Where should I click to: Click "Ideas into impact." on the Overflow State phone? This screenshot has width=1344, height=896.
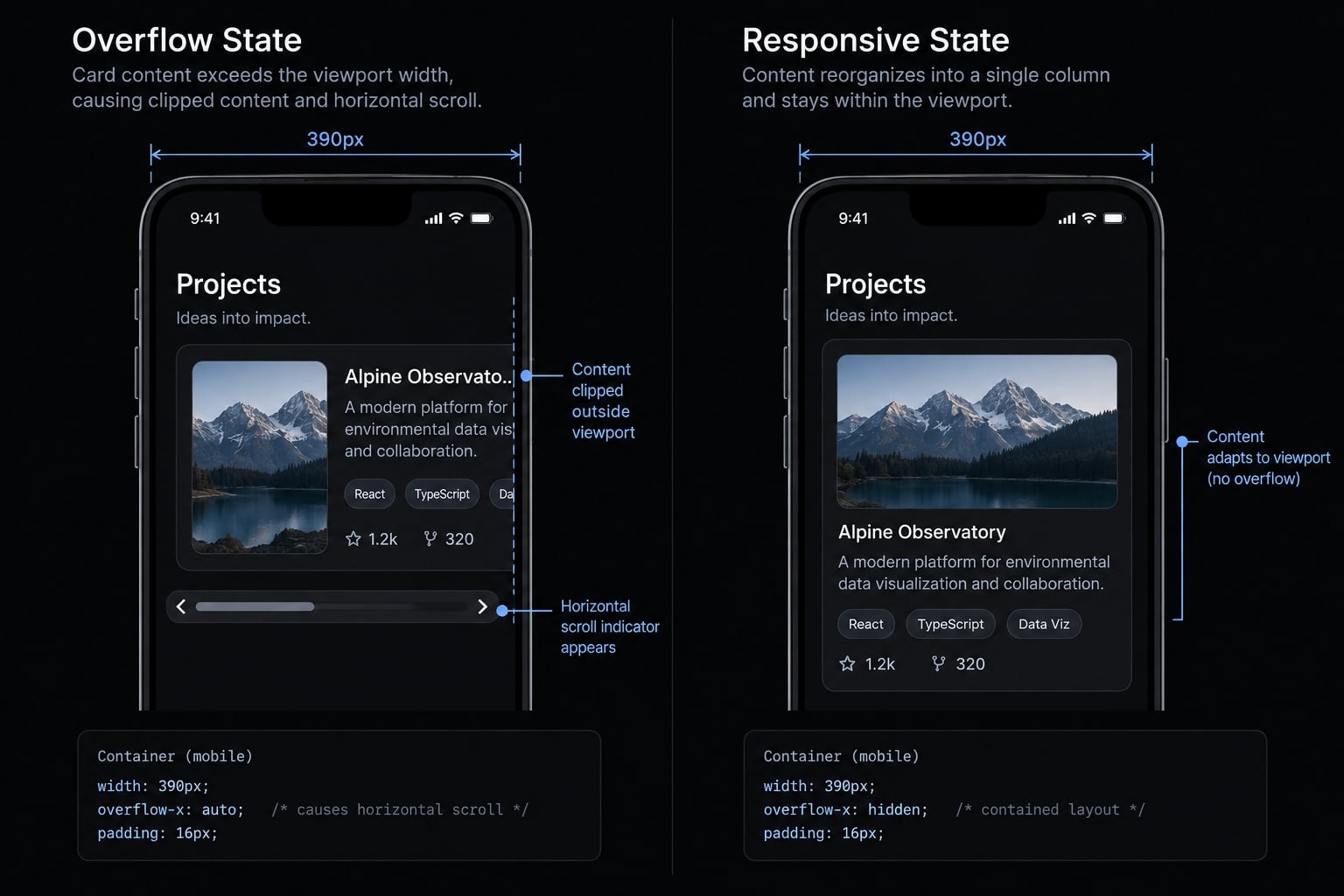click(x=243, y=318)
